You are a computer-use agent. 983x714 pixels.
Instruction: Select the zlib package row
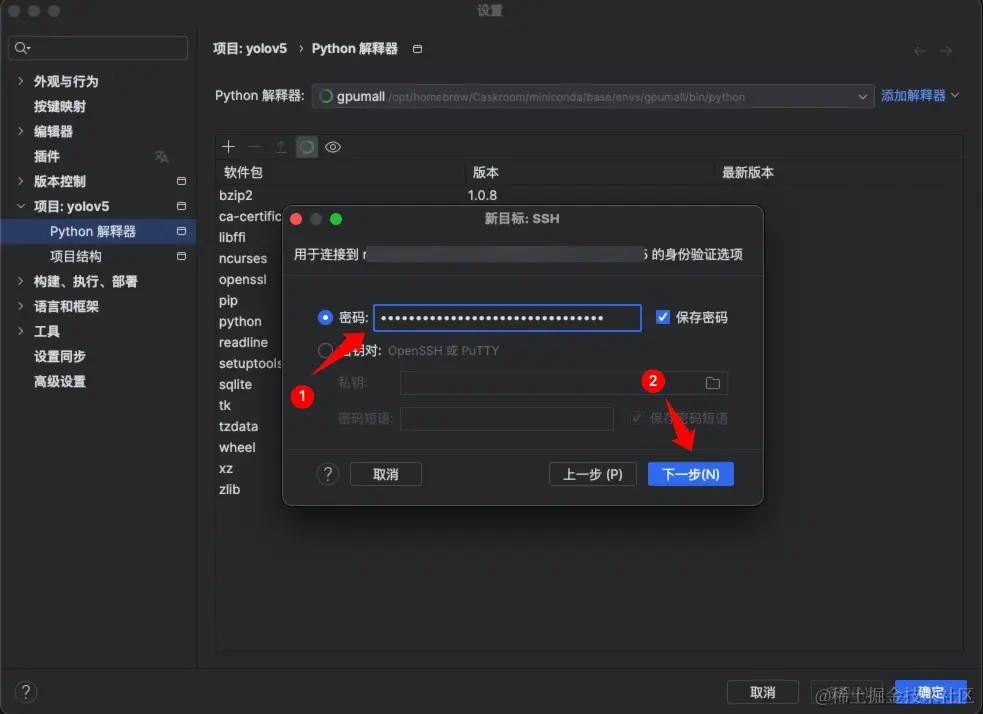(229, 489)
